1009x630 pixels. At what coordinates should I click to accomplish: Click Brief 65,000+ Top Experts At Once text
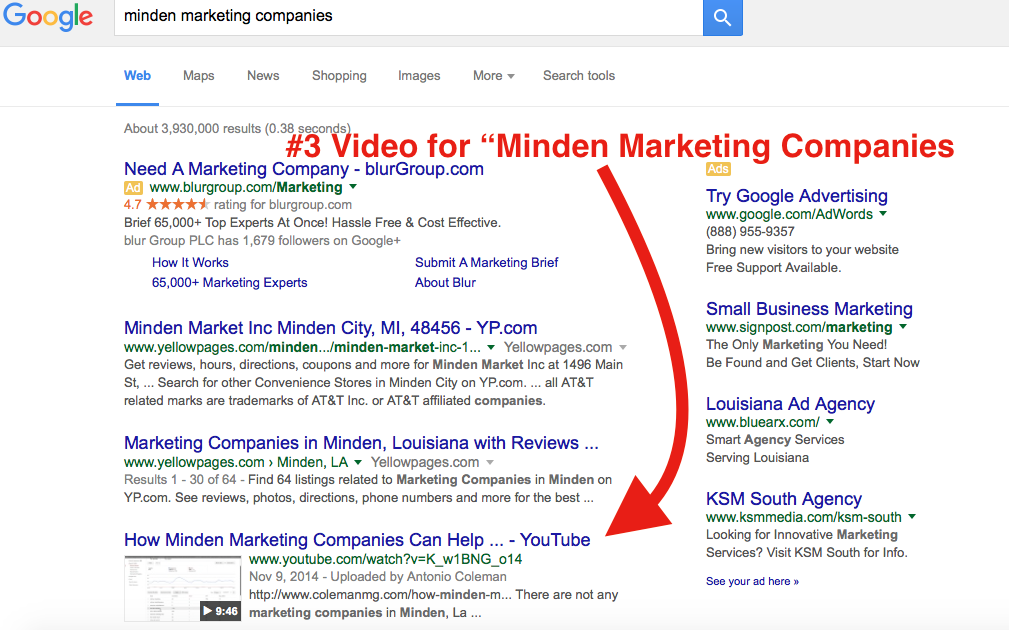coord(312,223)
